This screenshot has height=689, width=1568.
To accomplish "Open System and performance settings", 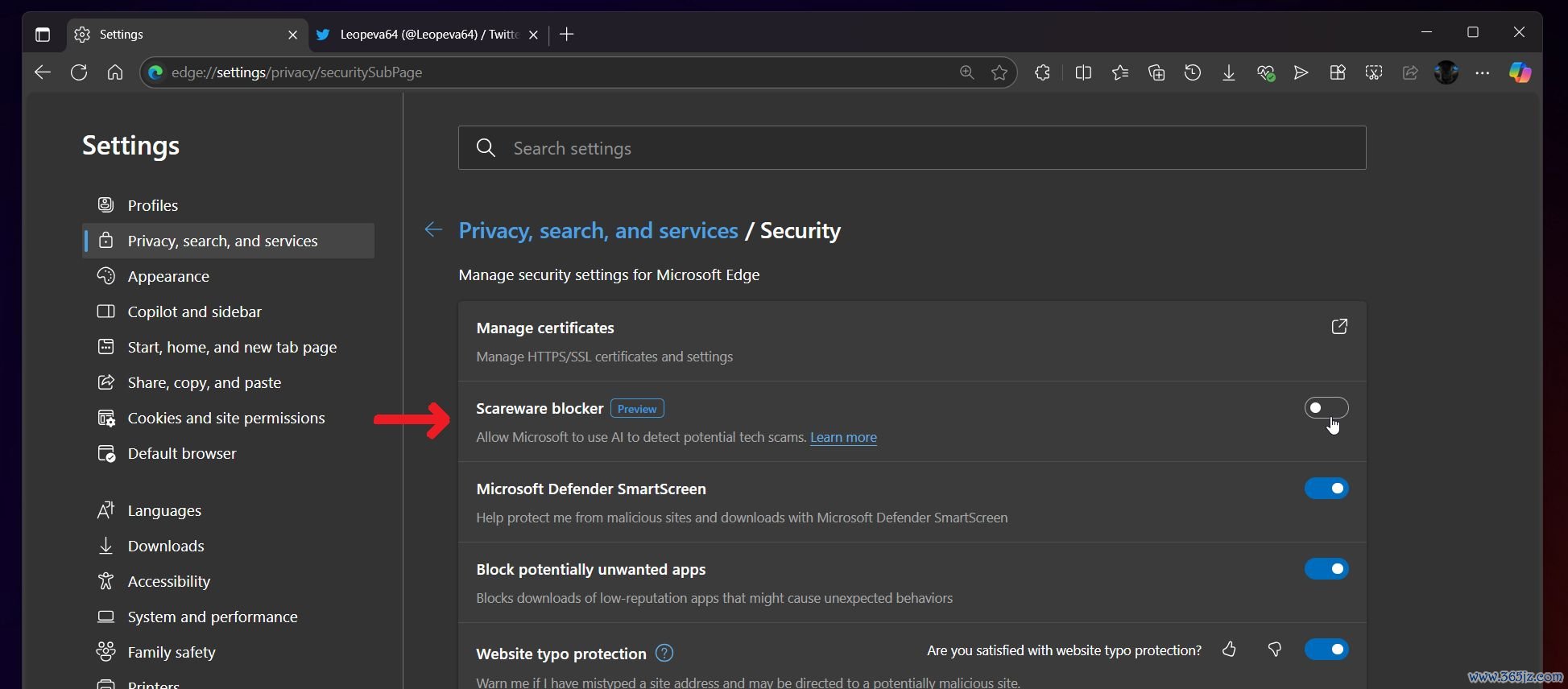I will (x=229, y=617).
